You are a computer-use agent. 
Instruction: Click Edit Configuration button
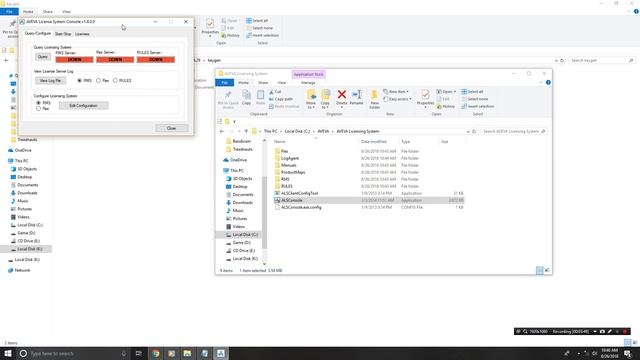[83, 106]
